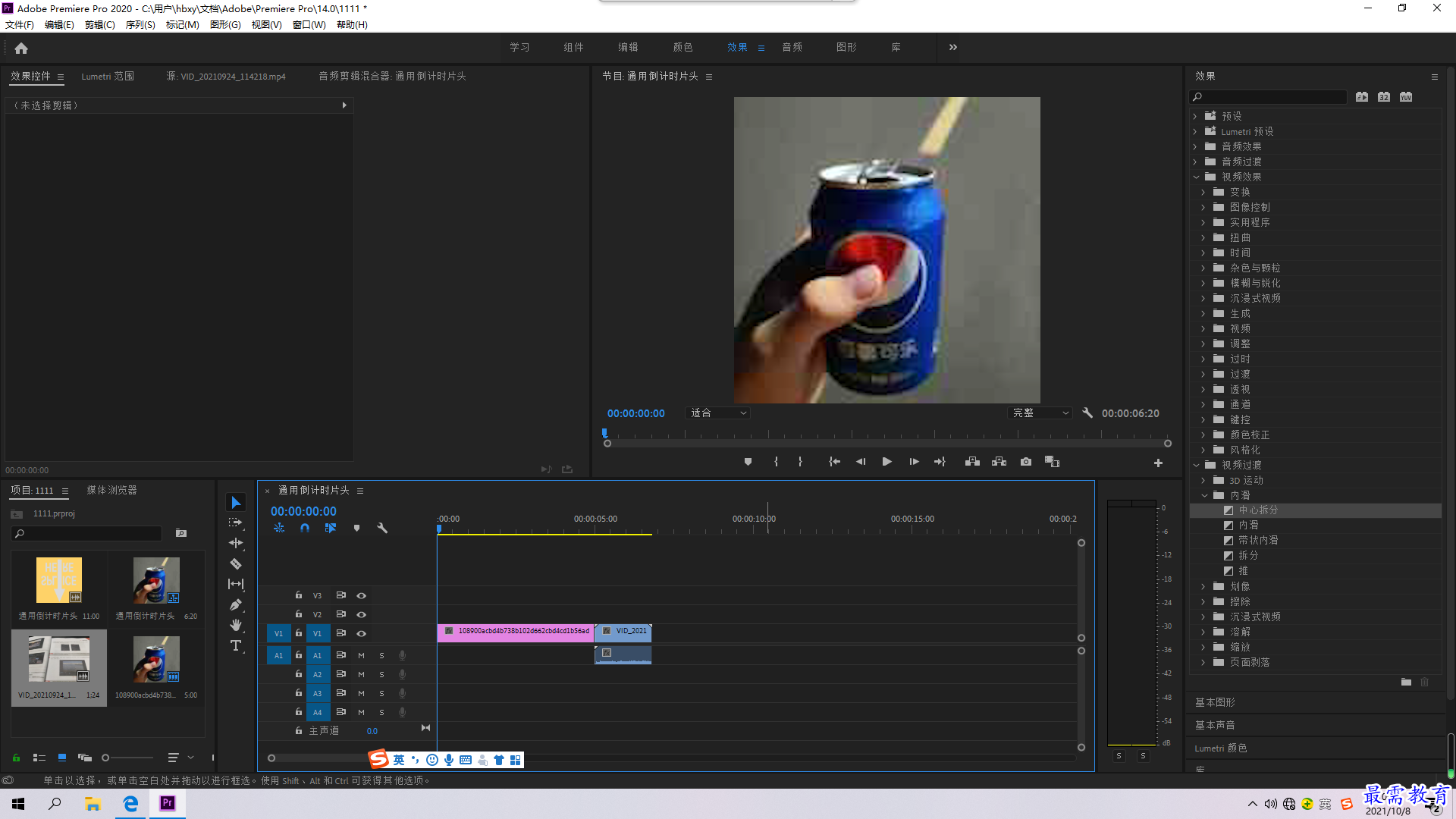Select the Selection tool arrow
Screen dimensions: 1456x819
coord(236,503)
